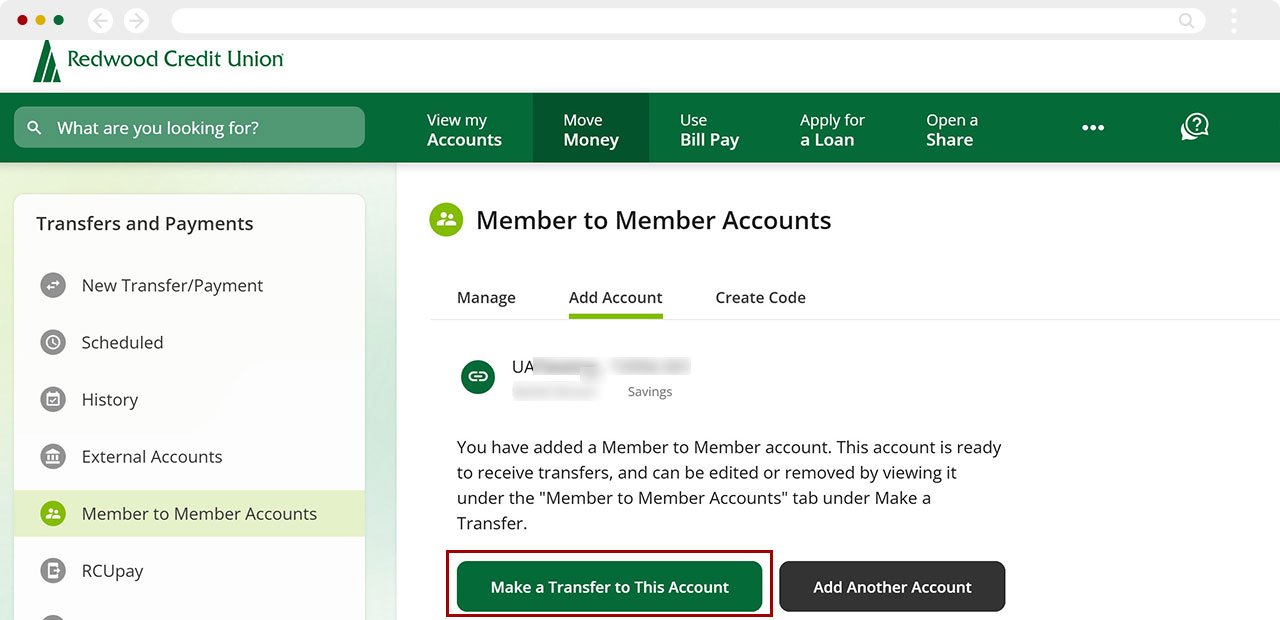1280x620 pixels.
Task: Open New Transfer/Payment in sidebar
Action: 190,285
